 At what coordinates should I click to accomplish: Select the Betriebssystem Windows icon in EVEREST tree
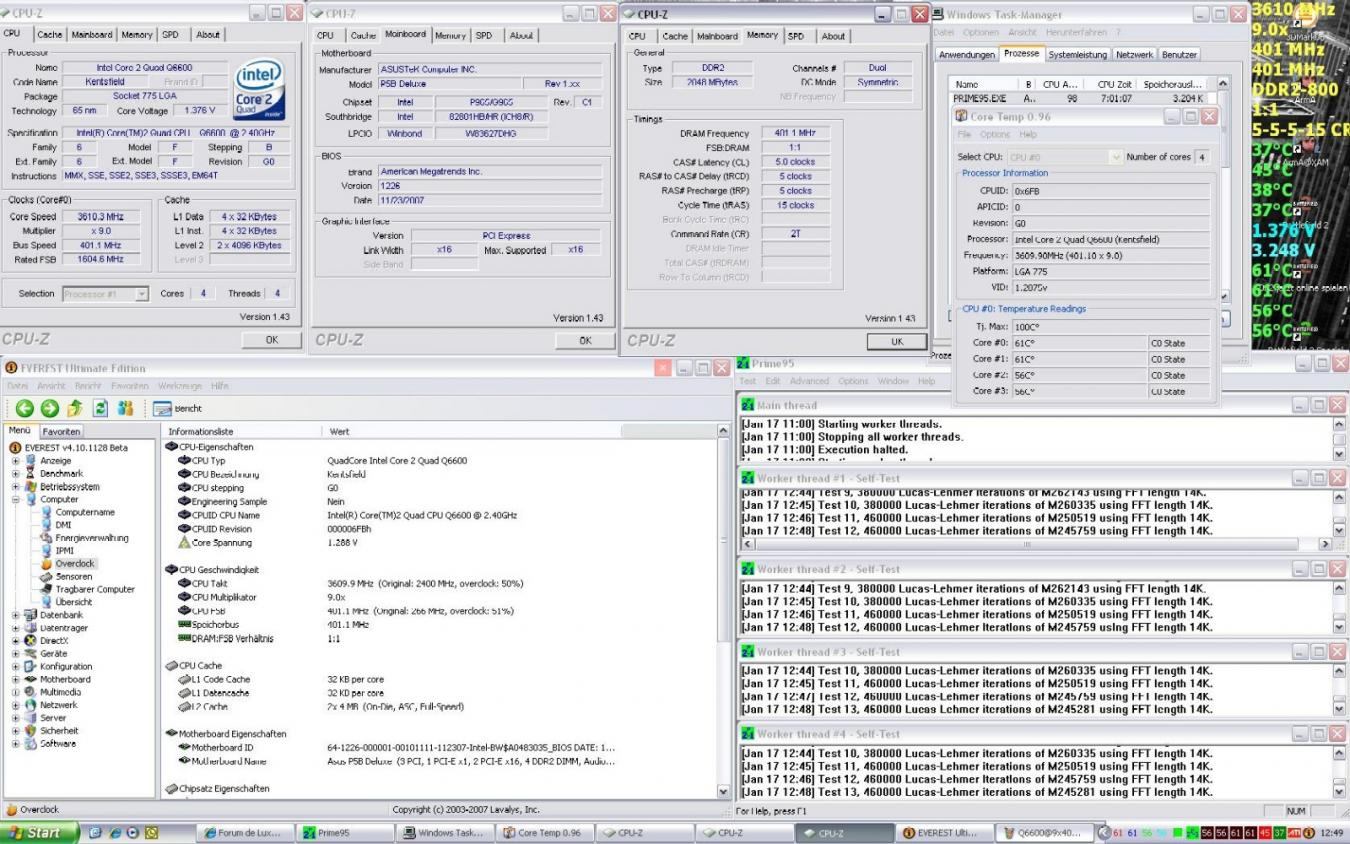[31, 487]
